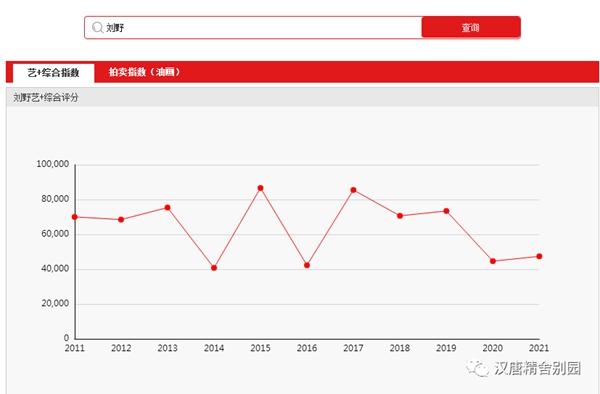Click the 汉唐精舍别园 watermark text
The height and width of the screenshot is (394, 600).
(x=538, y=368)
